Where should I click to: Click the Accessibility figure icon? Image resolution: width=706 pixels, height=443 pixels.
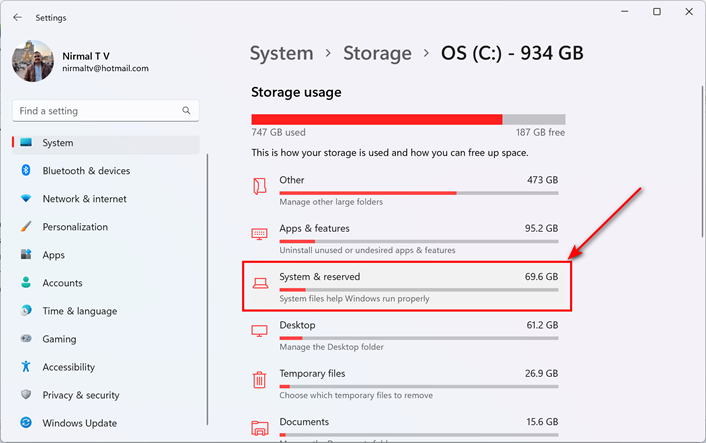[x=26, y=366]
